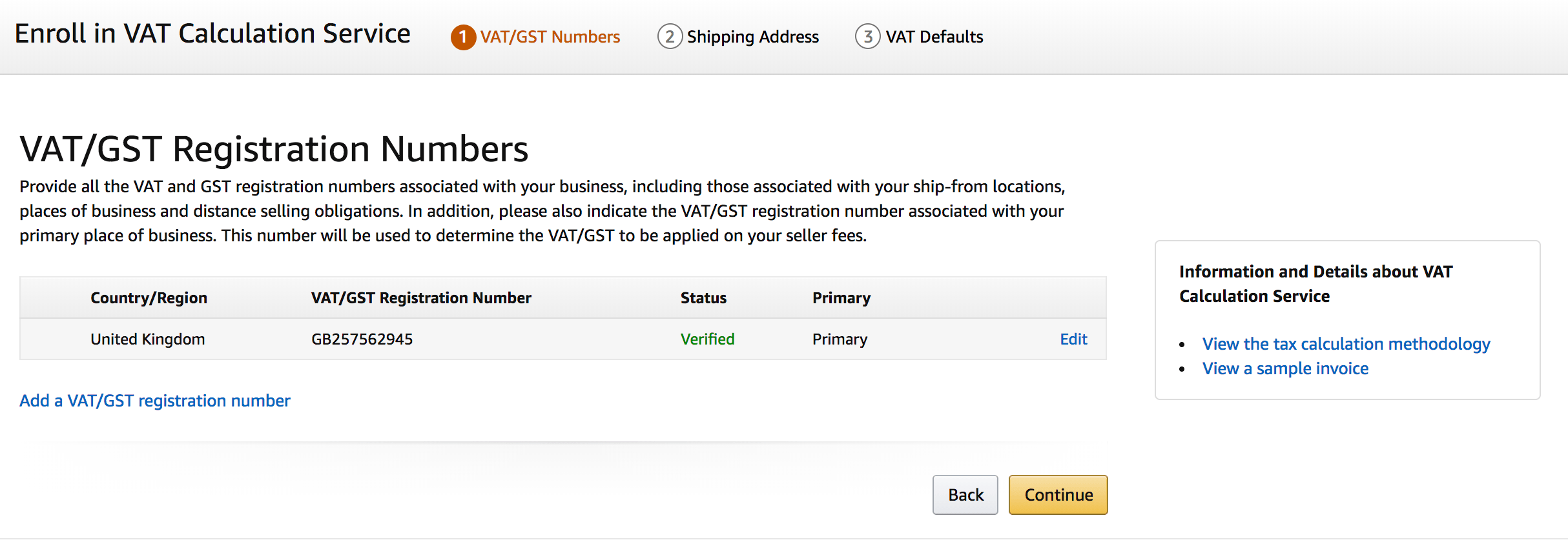The image size is (1568, 542).
Task: Jump to the VAT Defaults step
Action: (x=934, y=37)
